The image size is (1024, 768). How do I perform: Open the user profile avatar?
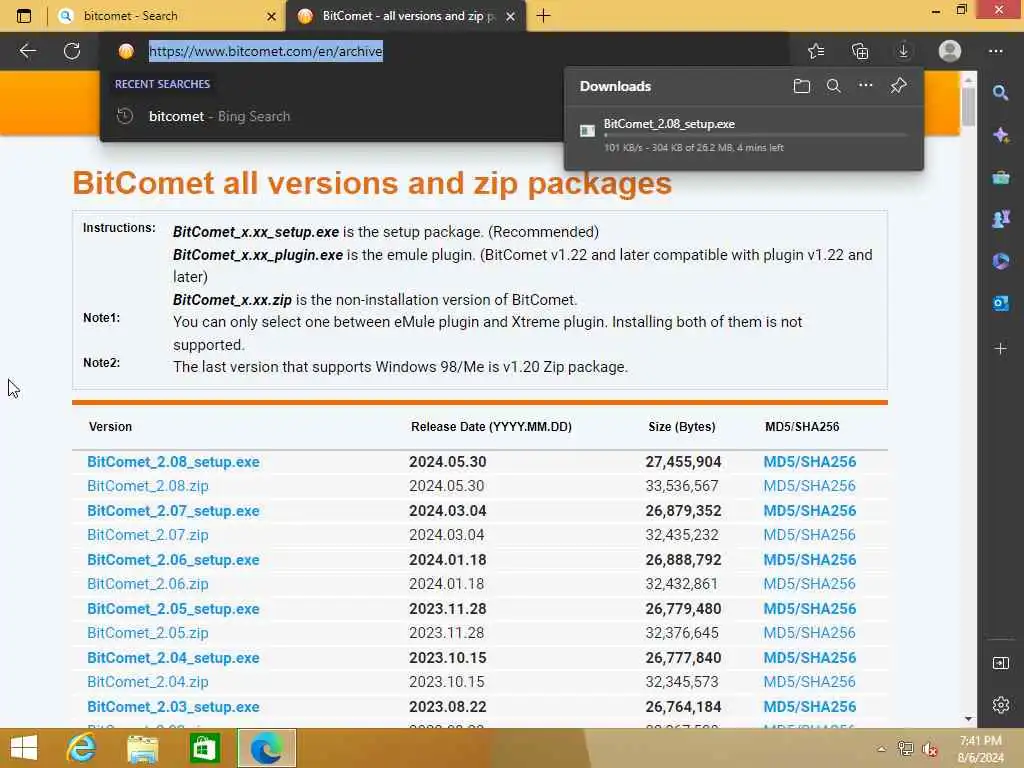tap(950, 51)
